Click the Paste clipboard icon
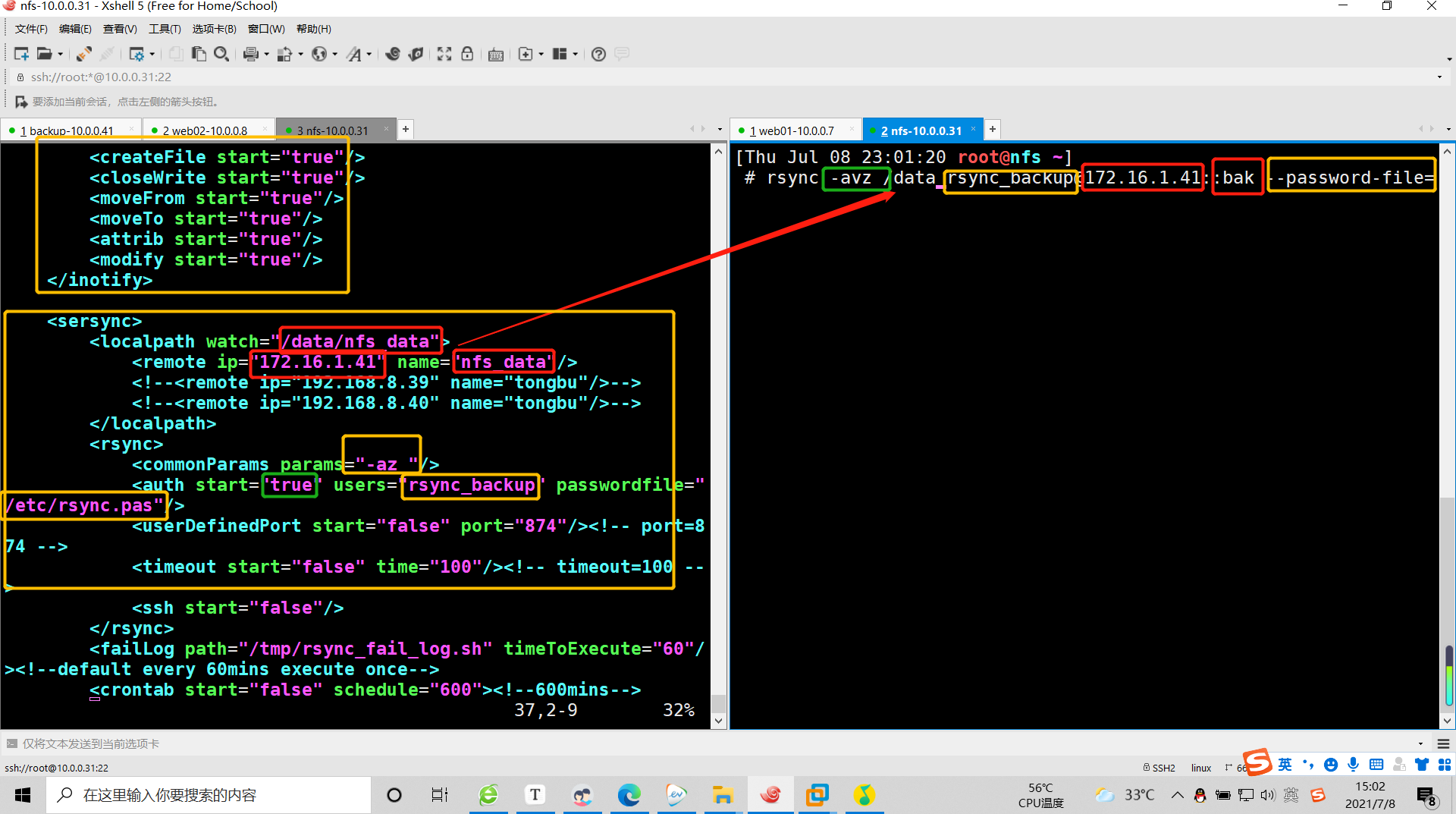1456x814 pixels. (199, 54)
